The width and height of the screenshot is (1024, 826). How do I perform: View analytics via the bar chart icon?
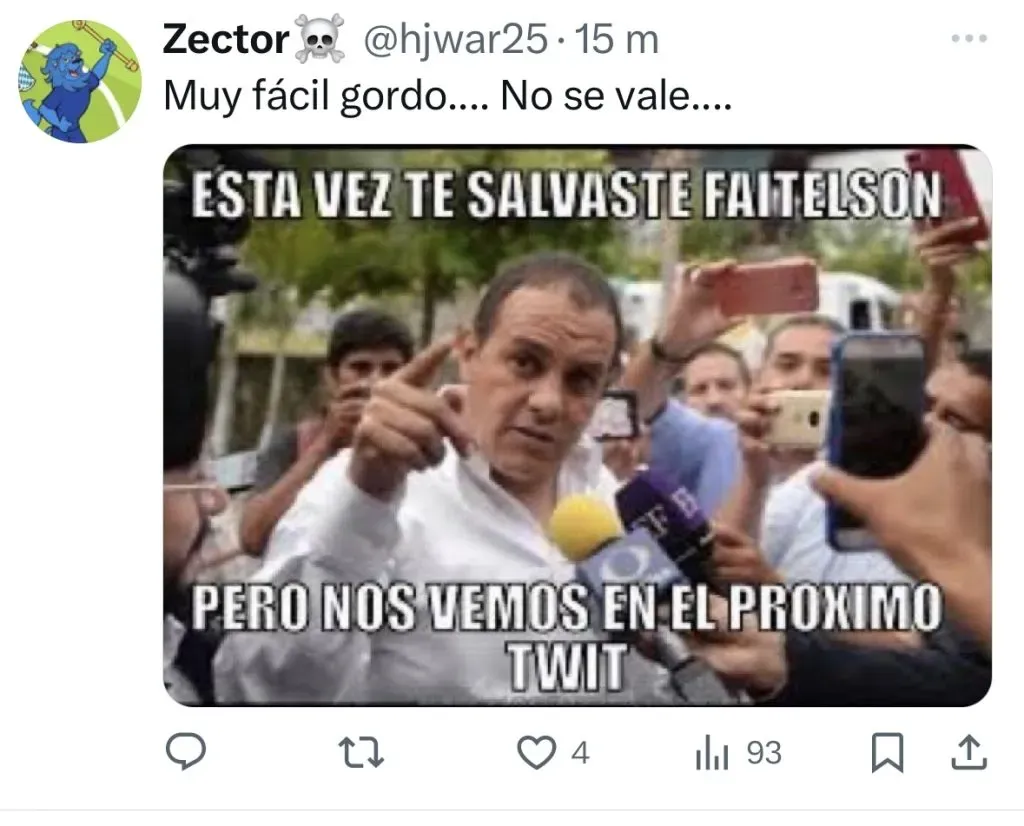[x=712, y=752]
